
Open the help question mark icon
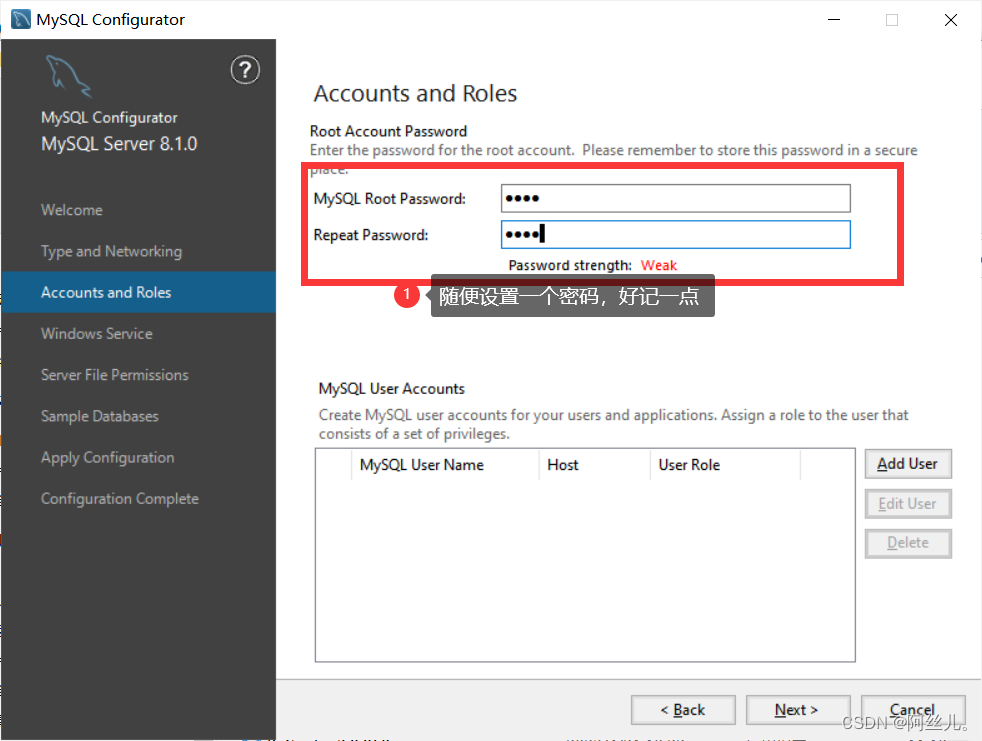(x=245, y=70)
